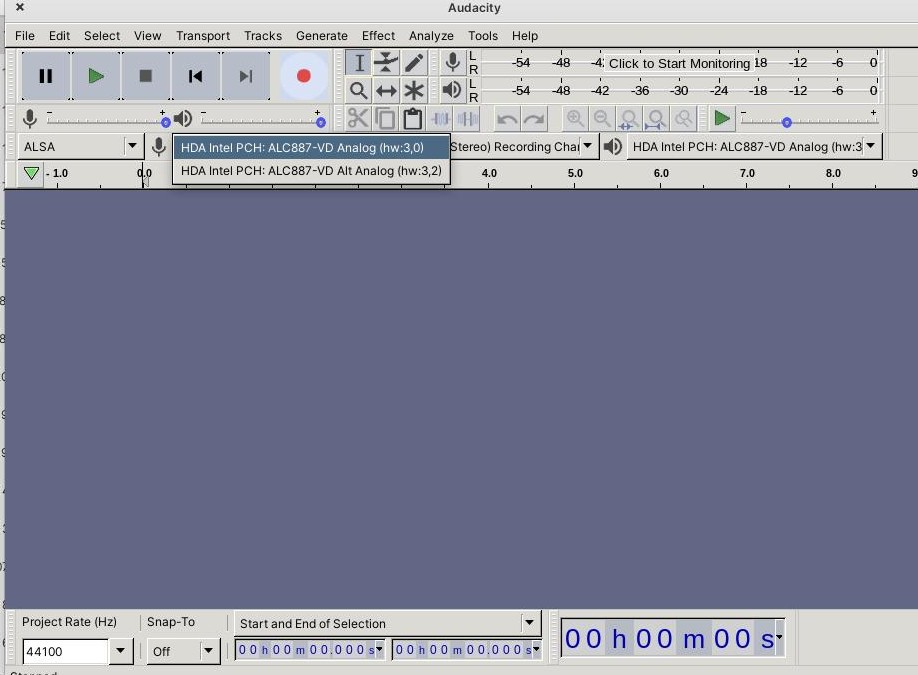Select the Selection (I-beam) tool

point(358,63)
